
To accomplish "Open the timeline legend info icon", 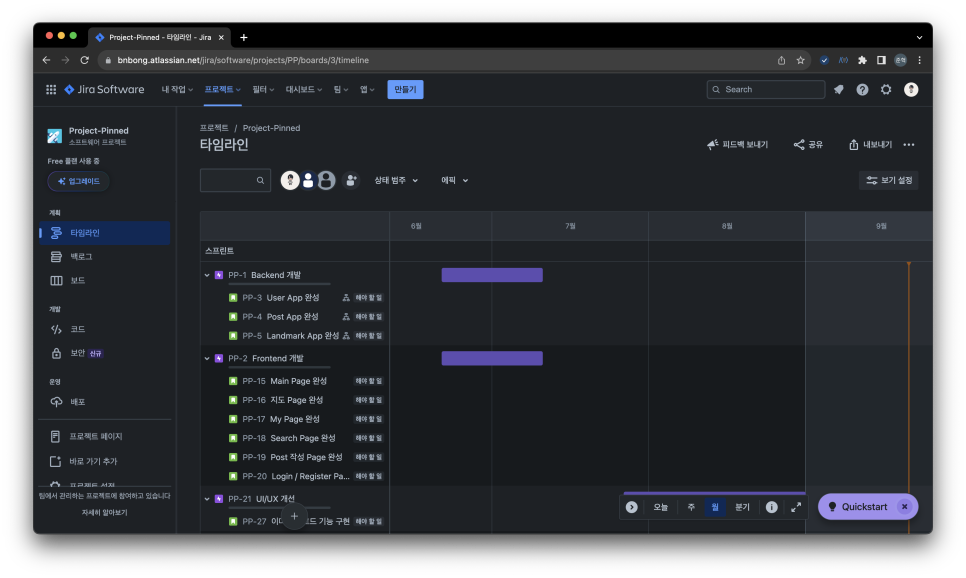I will pos(771,507).
